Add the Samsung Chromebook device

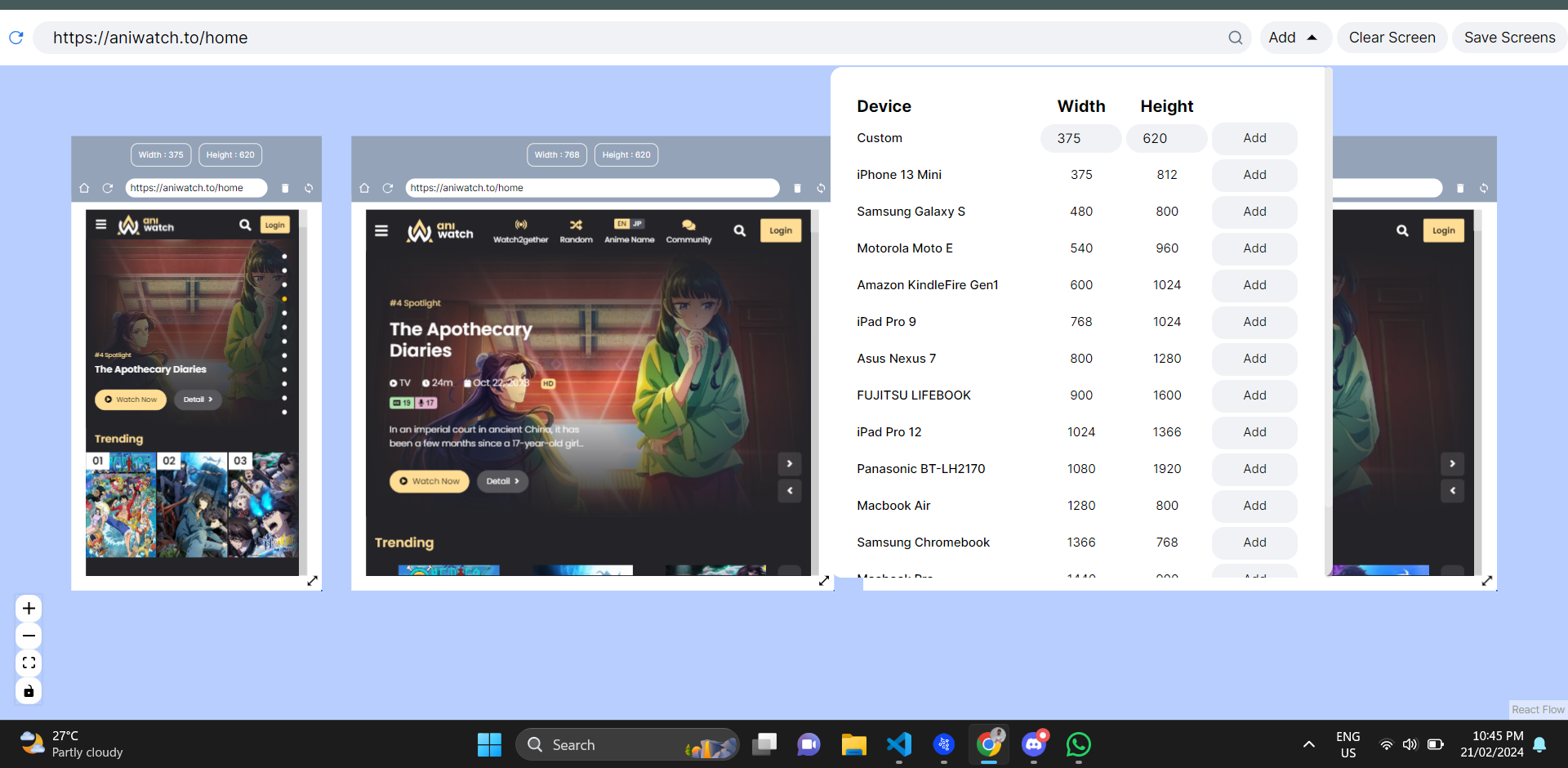tap(1254, 543)
